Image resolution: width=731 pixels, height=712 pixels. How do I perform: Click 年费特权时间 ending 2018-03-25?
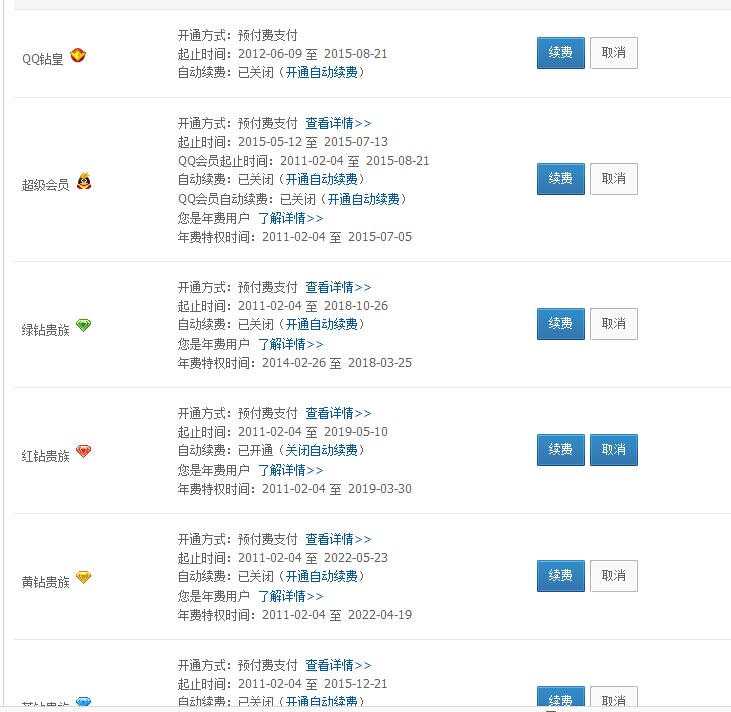click(x=295, y=363)
